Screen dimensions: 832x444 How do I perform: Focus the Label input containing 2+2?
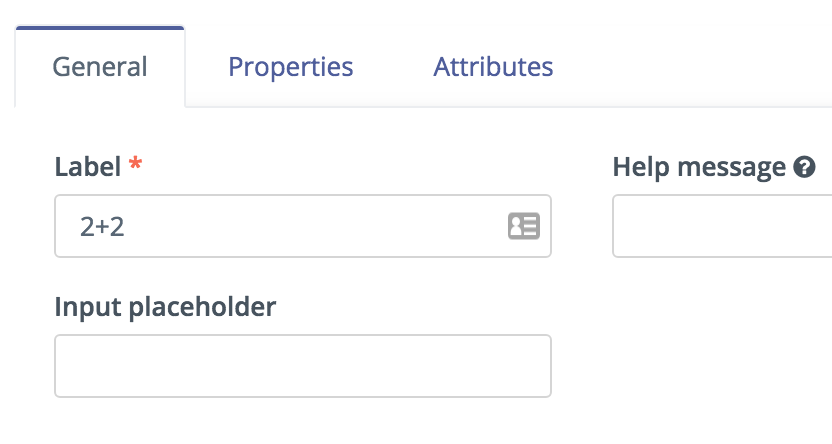coord(303,226)
